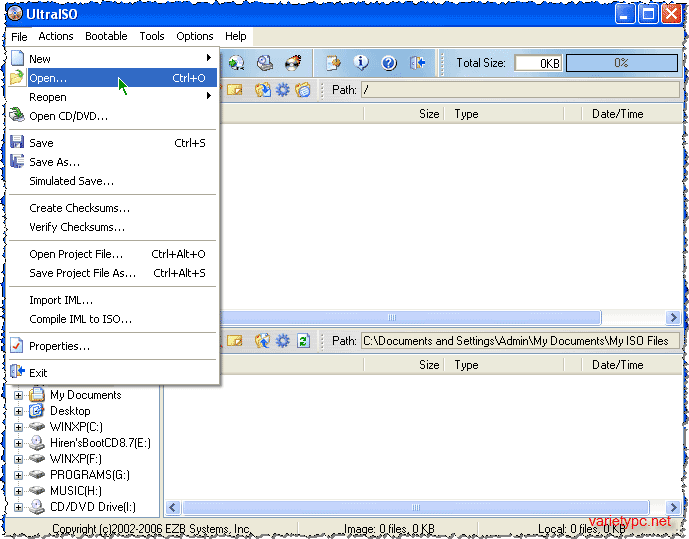Viewport: 689px width, 539px height.
Task: Click the MUSIC(H:) hard drive icon
Action: 37,491
